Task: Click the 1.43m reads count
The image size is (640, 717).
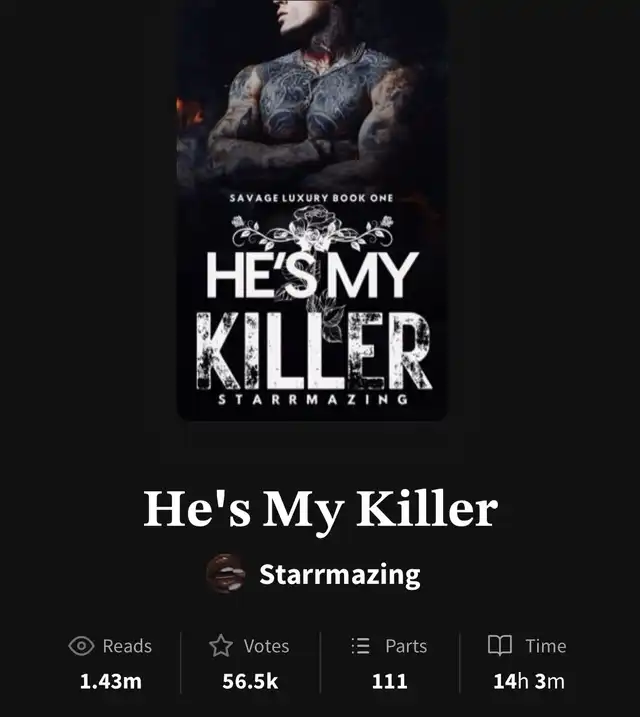Action: click(x=111, y=681)
